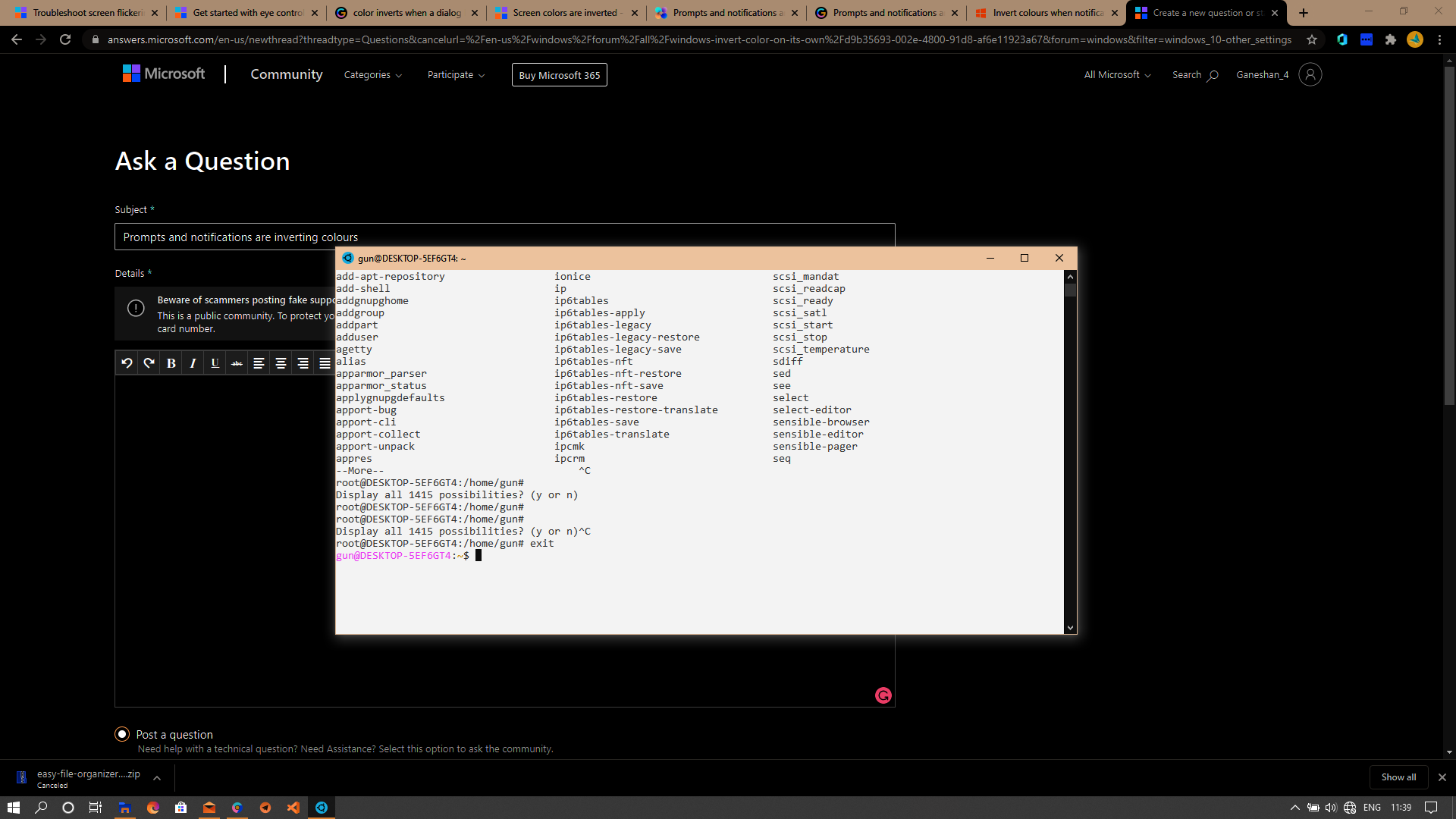Screen dimensions: 1456x819
Task: Open File Explorer from the taskbar
Action: pos(125,808)
